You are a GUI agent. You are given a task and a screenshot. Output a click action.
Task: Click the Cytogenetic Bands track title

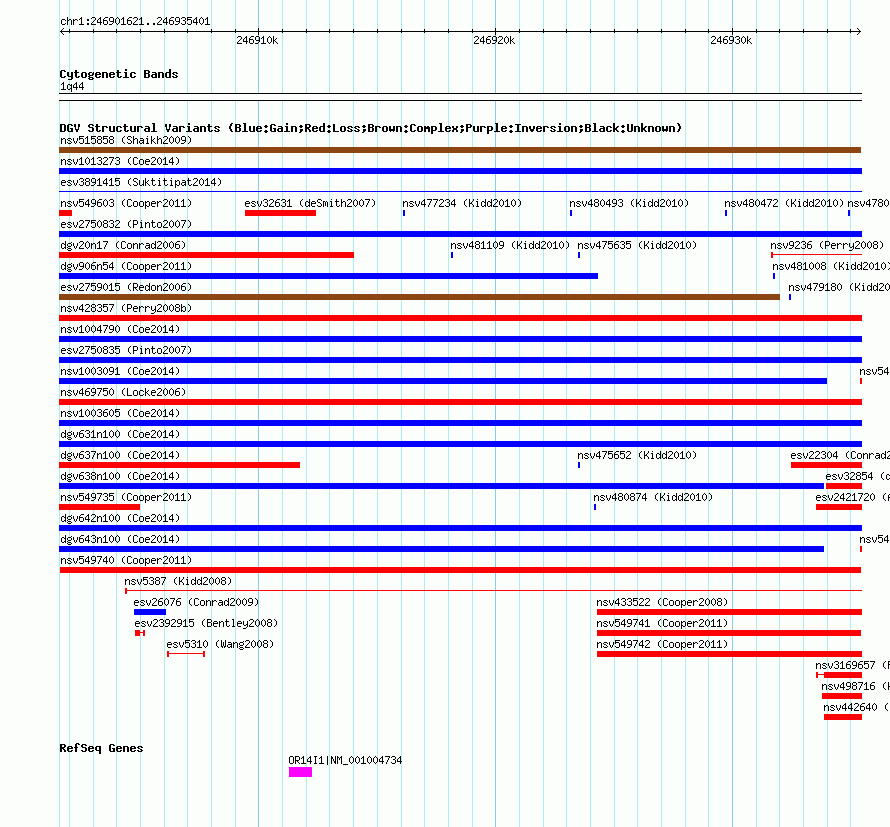(x=119, y=74)
